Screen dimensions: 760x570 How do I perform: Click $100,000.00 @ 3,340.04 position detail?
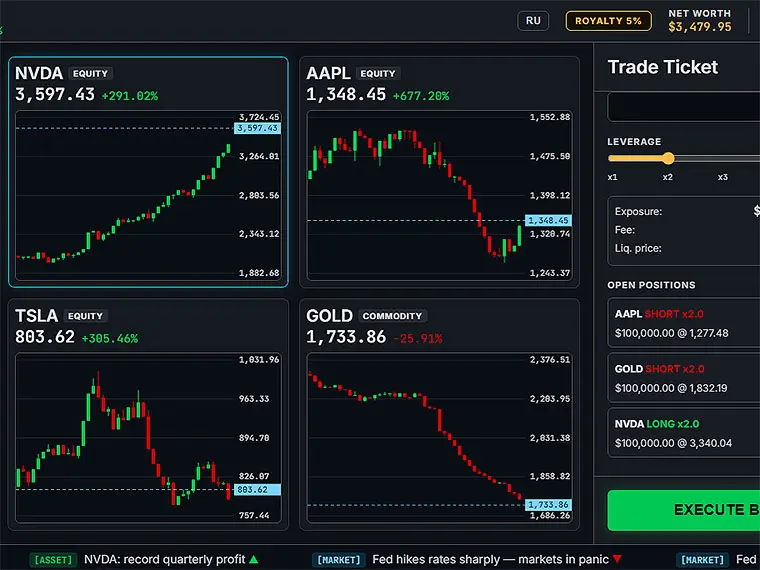673,443
